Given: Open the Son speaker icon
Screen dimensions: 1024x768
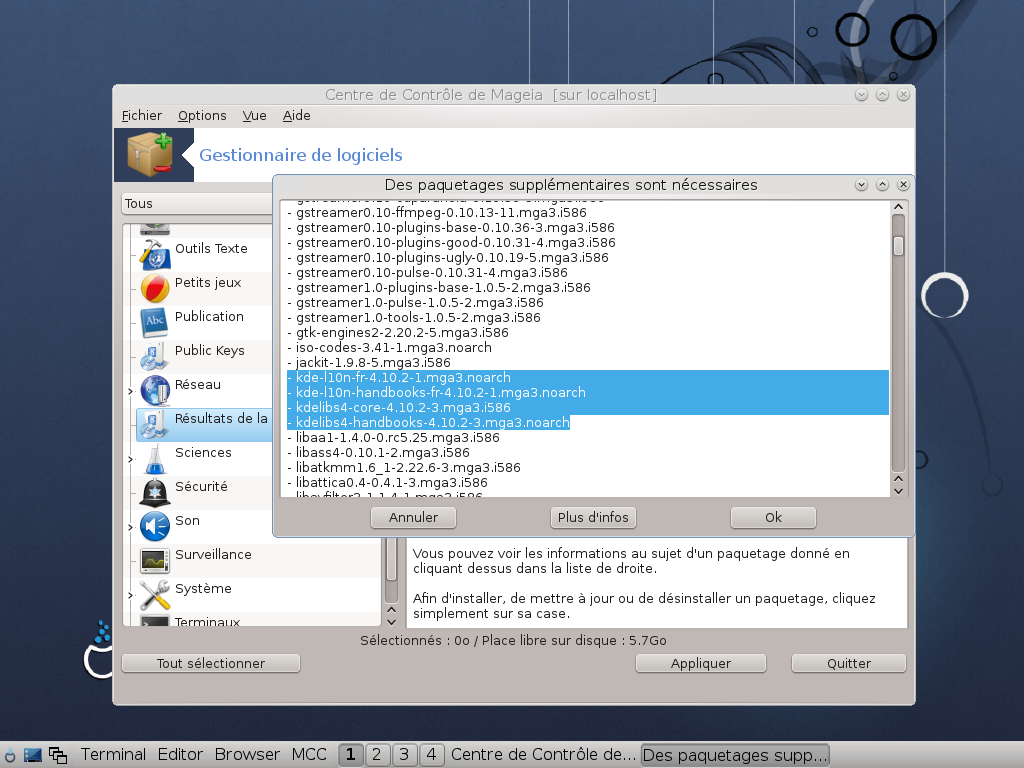Looking at the screenshot, I should tap(155, 526).
